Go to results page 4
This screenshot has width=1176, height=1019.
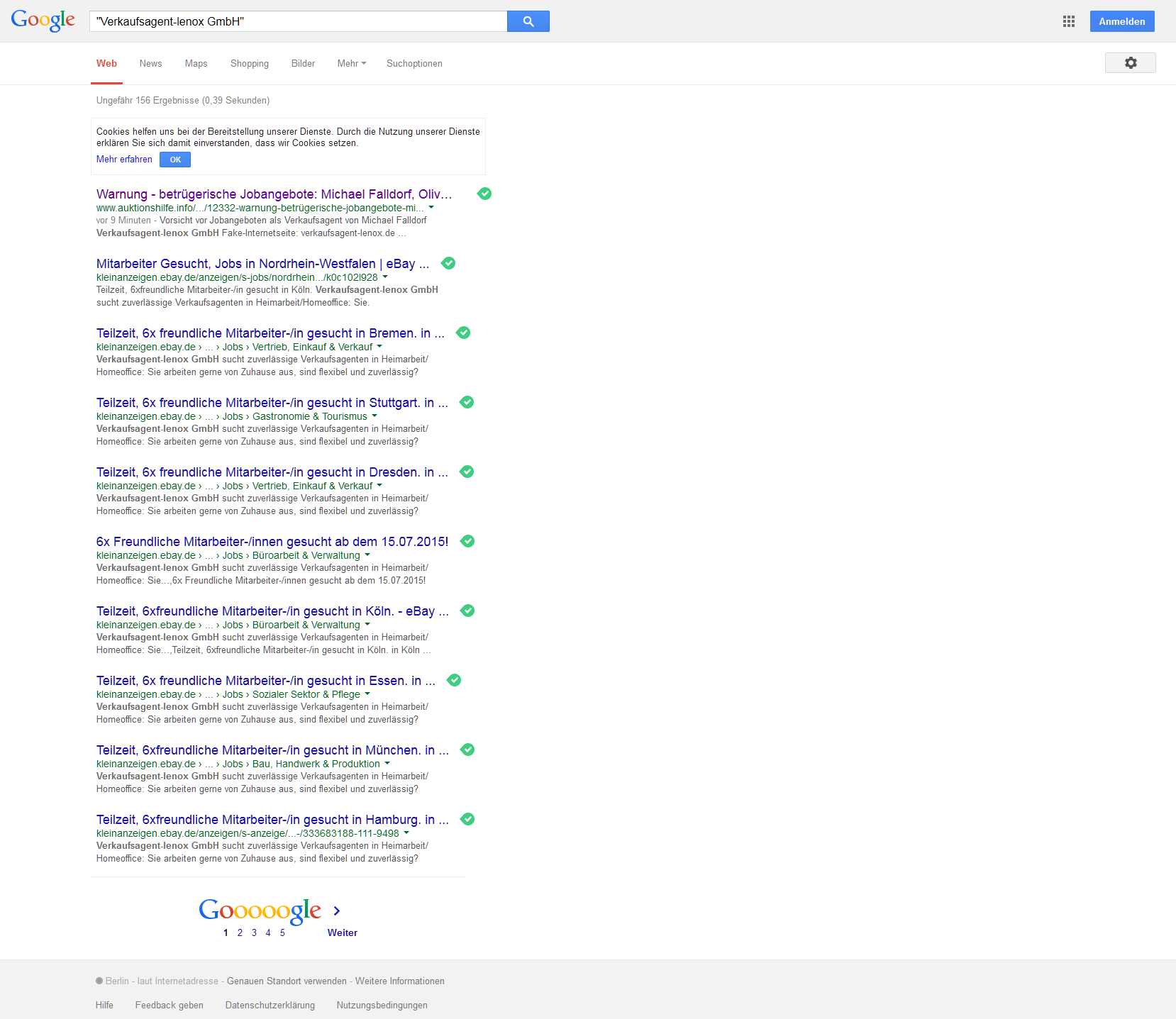[268, 932]
